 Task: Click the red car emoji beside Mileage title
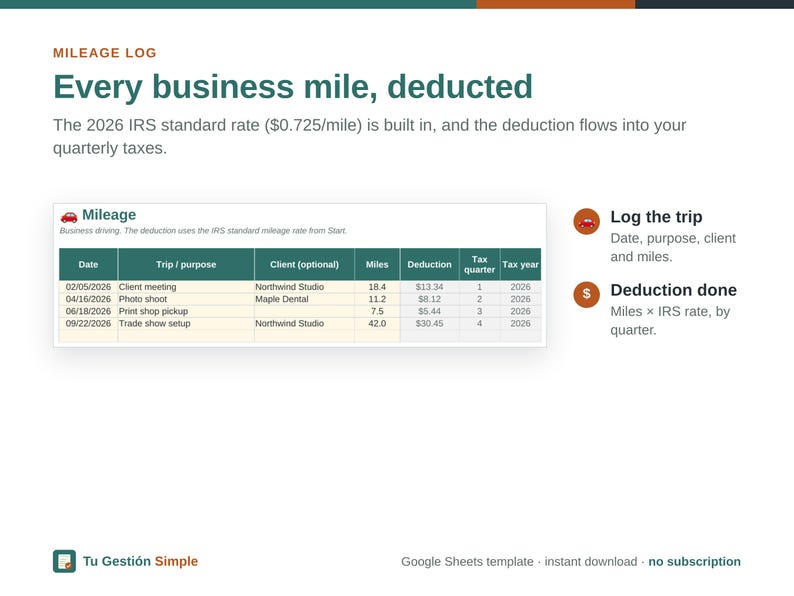[x=69, y=216]
